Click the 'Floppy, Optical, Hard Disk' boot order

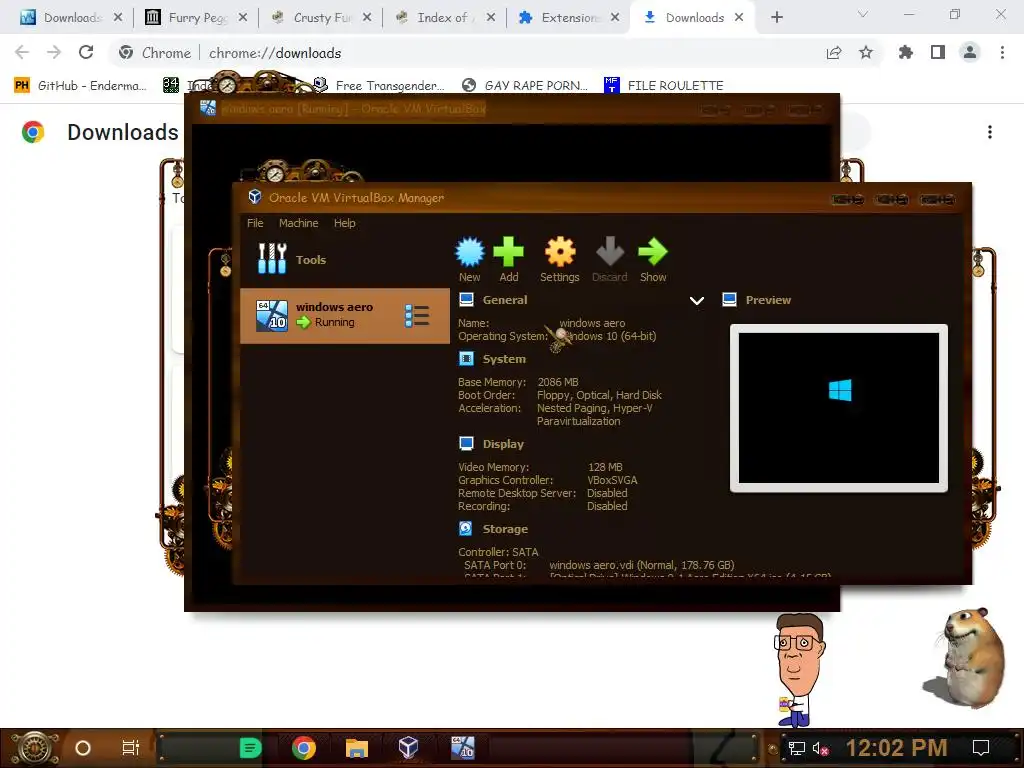coord(599,395)
